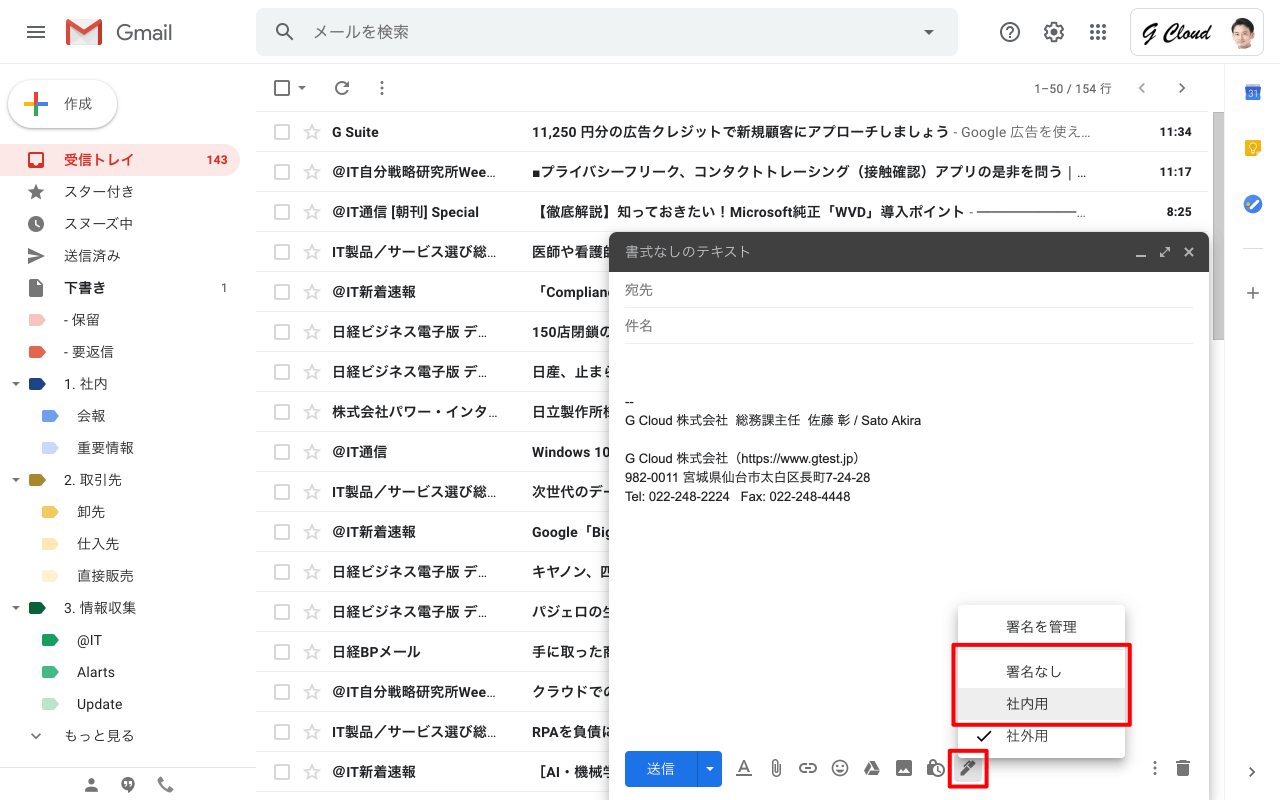1280x800 pixels.
Task: Click the 宛先 recipient field
Action: point(908,290)
